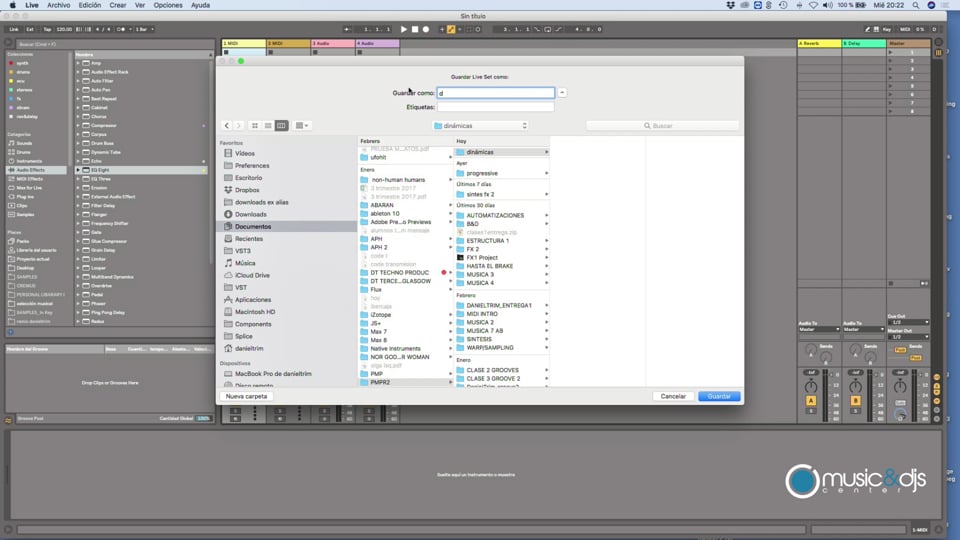Click the volume icon in menu bar
The width and height of the screenshot is (960, 540).
click(828, 5)
